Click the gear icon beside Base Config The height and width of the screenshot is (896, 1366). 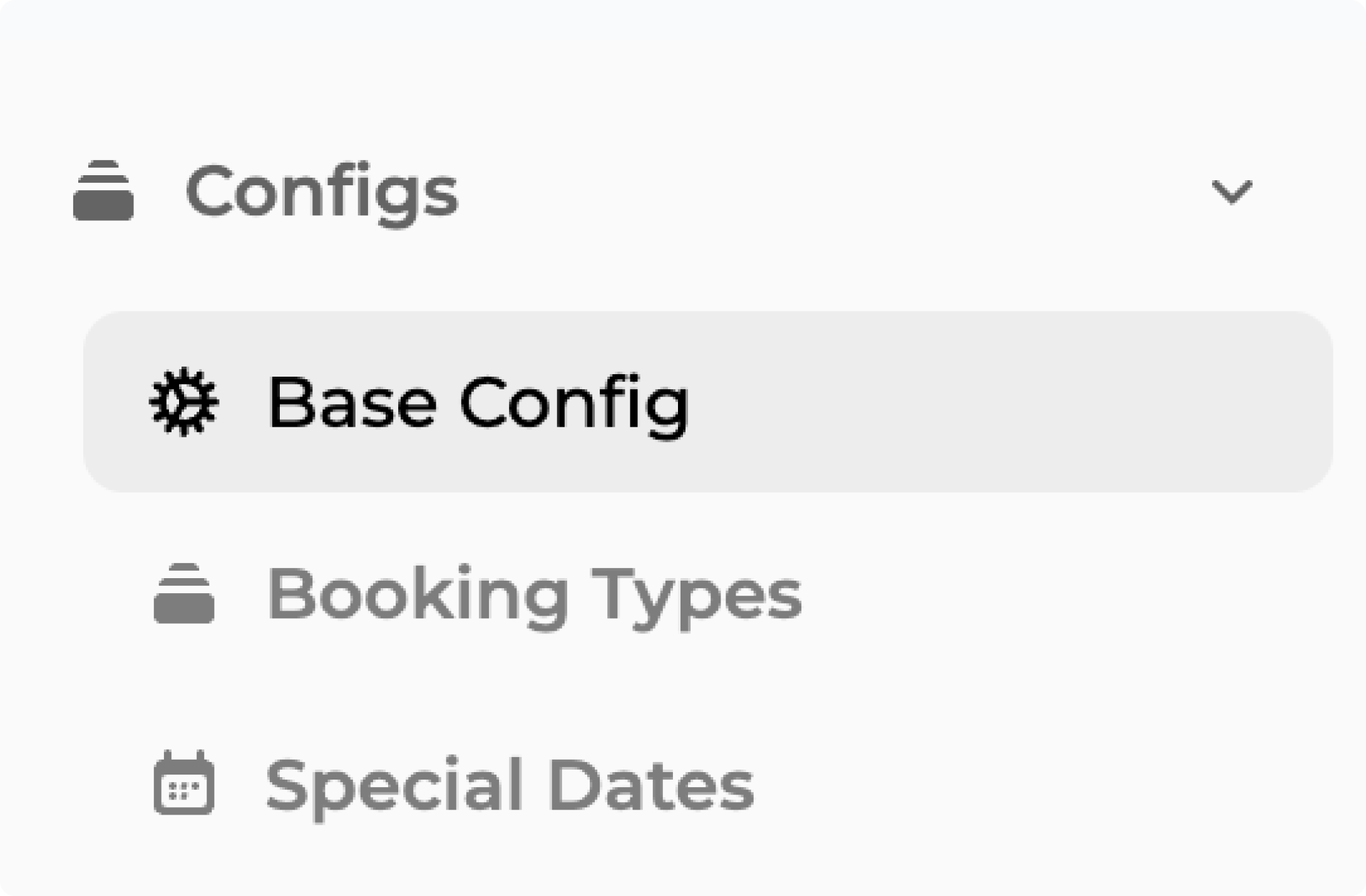pos(184,402)
